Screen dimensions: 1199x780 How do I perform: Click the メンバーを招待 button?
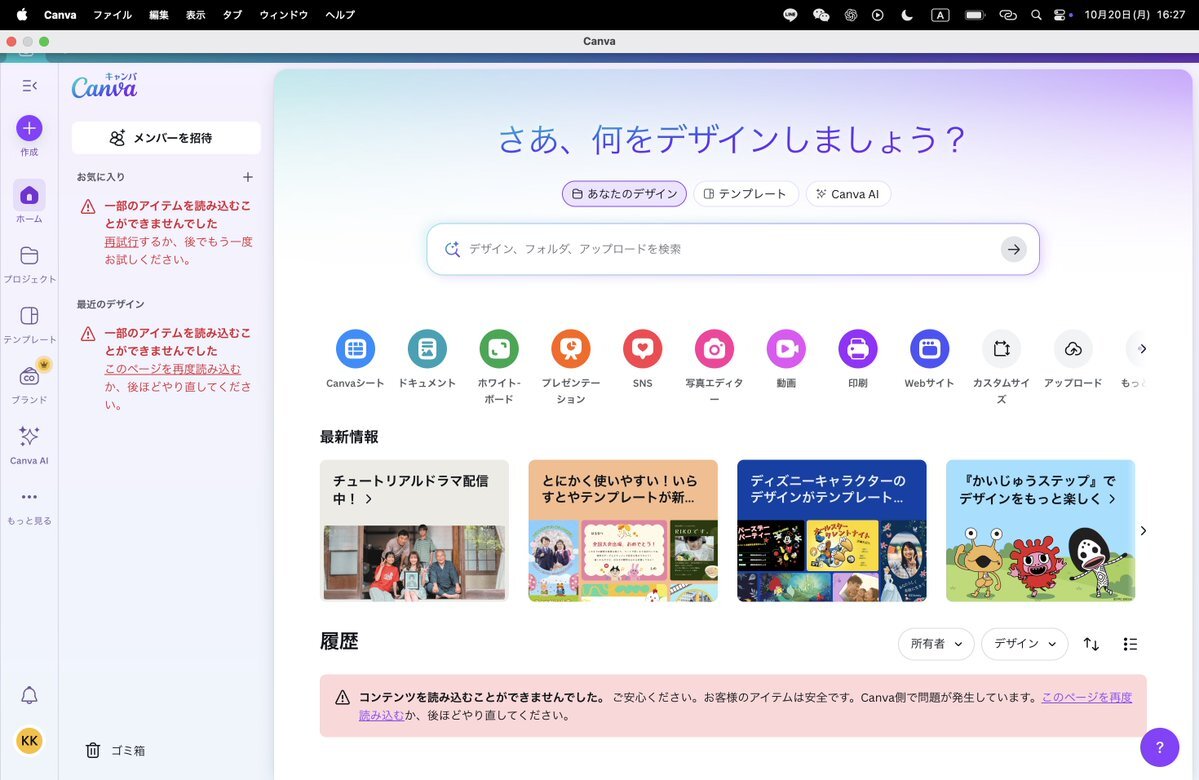(166, 138)
